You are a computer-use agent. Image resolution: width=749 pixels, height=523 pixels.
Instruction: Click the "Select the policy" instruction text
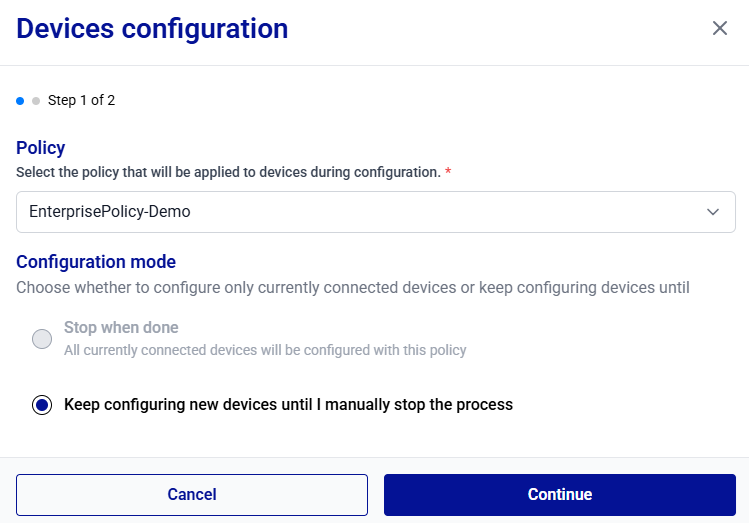(228, 173)
